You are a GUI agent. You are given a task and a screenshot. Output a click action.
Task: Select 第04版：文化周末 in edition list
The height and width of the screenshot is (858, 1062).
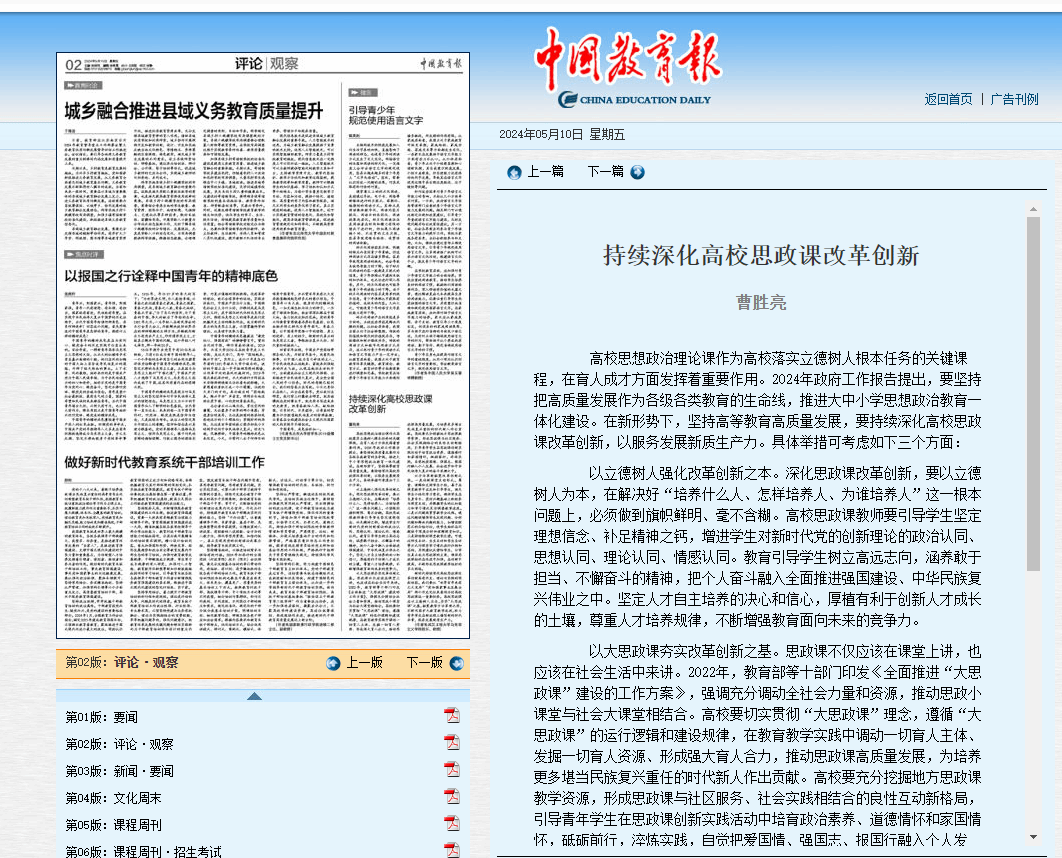coord(113,798)
